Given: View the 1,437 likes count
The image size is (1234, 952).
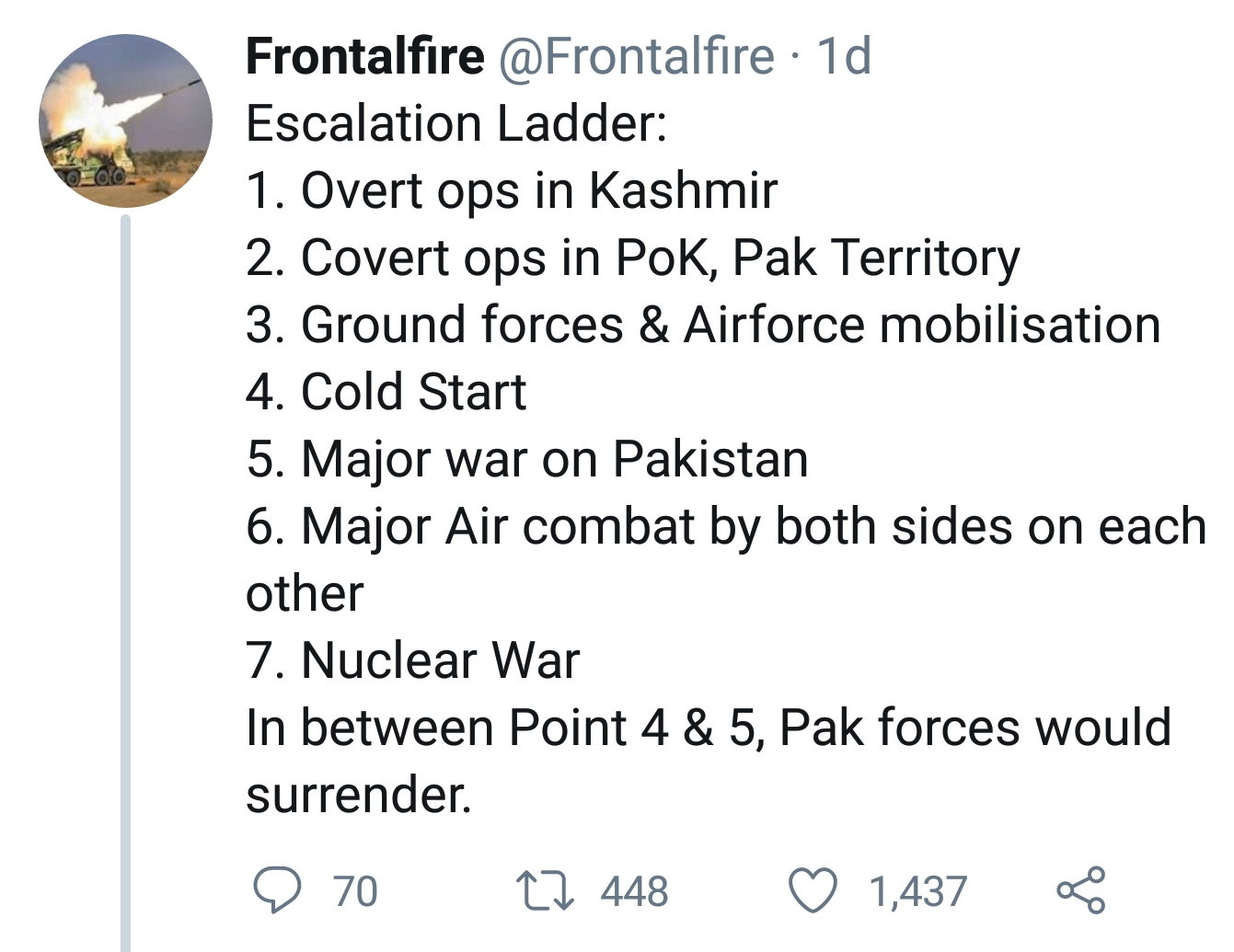Looking at the screenshot, I should (x=918, y=891).
